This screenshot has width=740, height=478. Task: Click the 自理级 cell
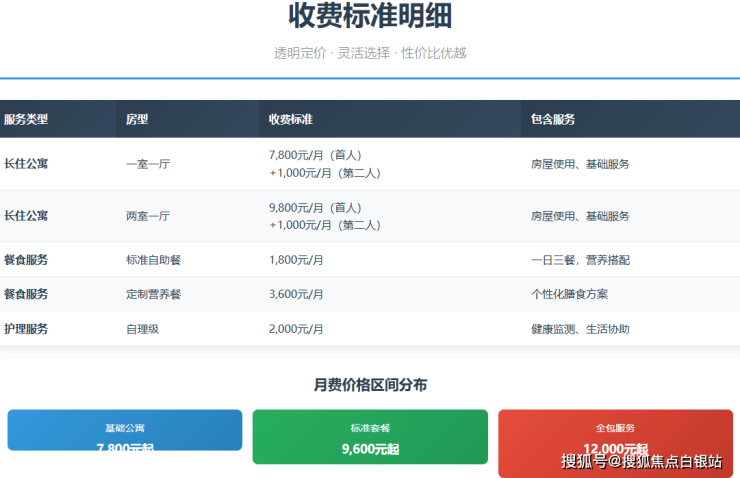tap(142, 329)
